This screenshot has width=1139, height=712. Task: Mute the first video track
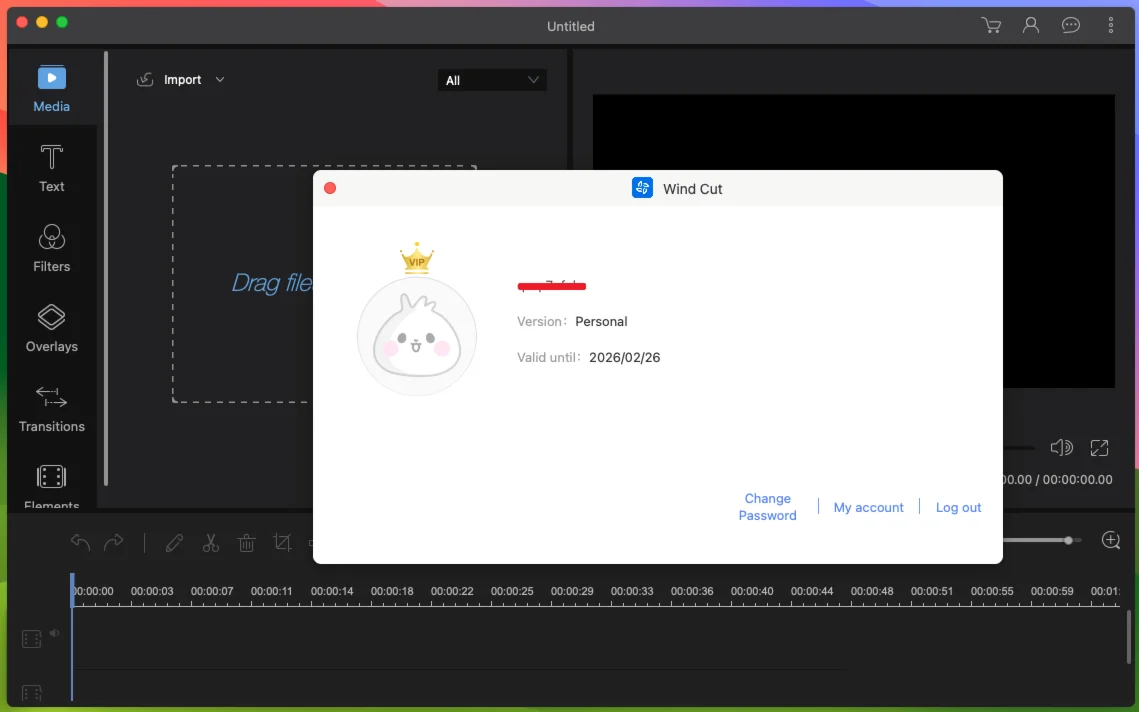(54, 634)
